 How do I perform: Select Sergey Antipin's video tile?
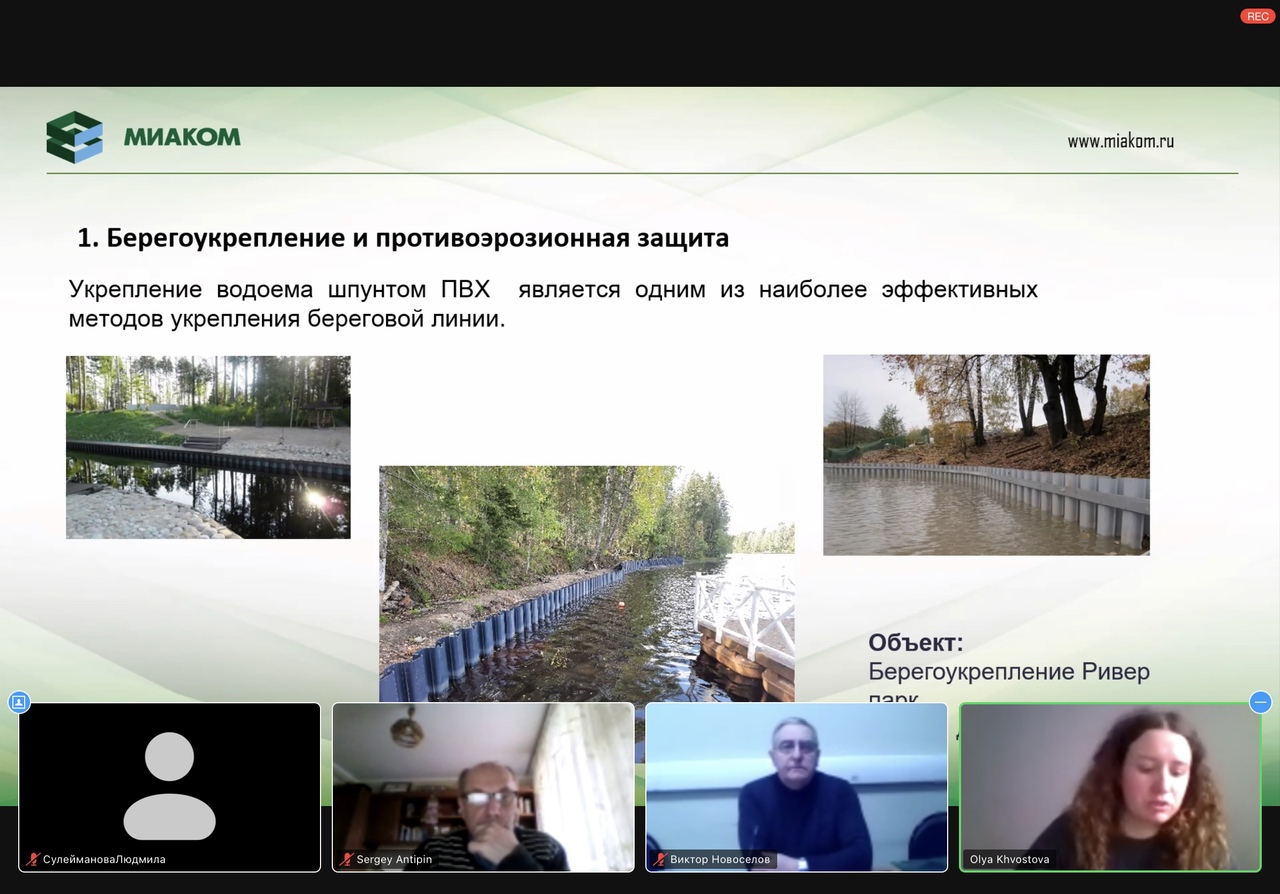(x=483, y=787)
